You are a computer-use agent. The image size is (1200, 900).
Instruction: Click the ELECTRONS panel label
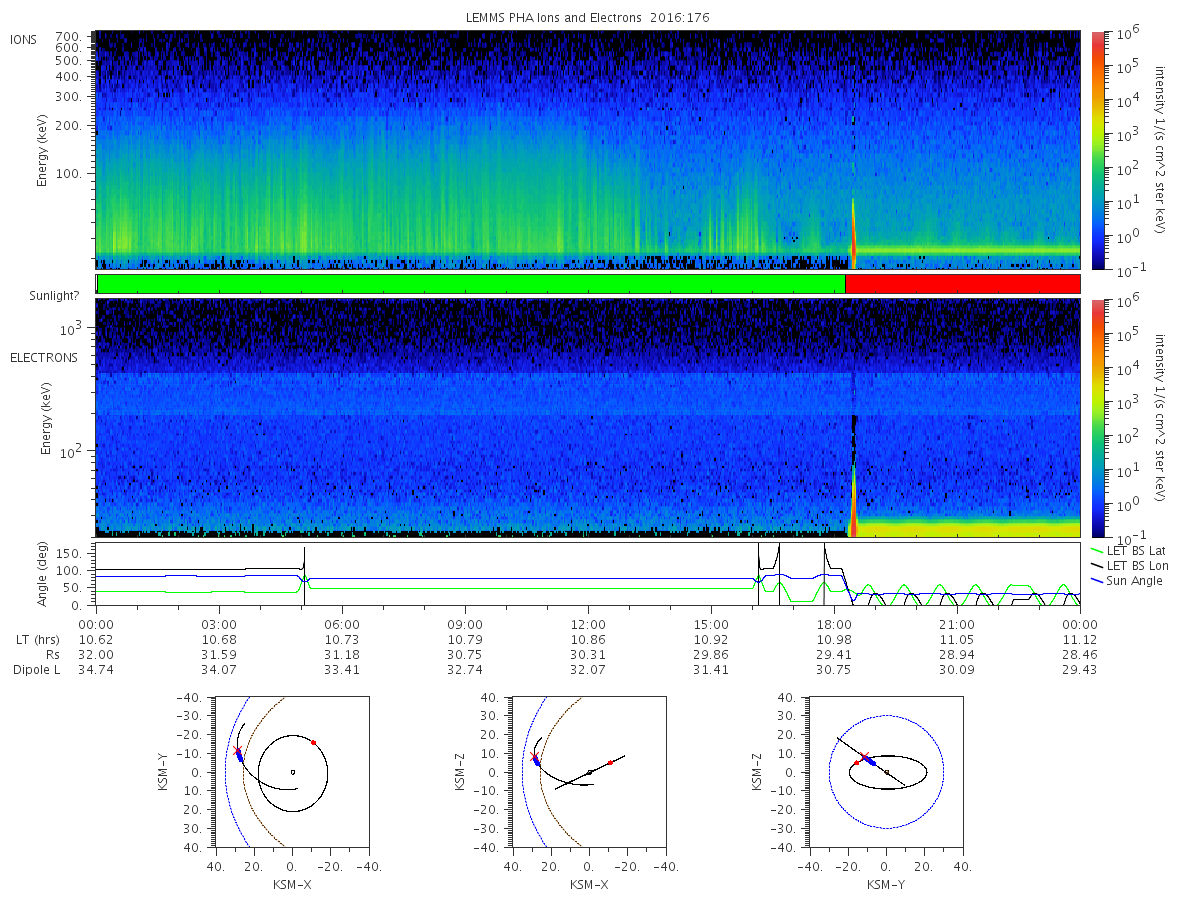click(x=43, y=357)
